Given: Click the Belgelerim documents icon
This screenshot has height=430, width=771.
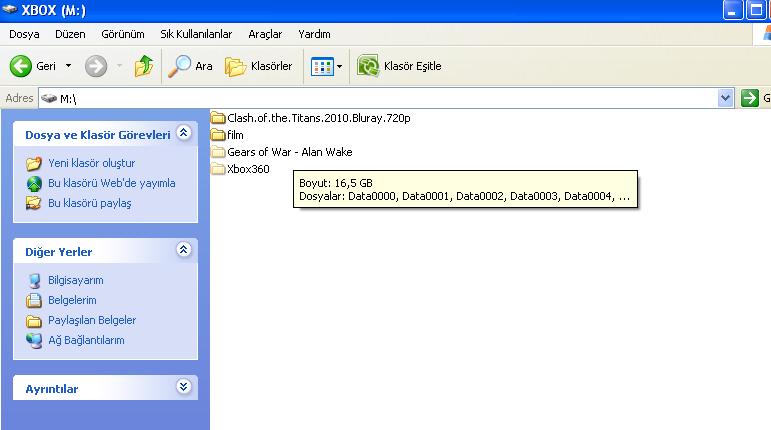Looking at the screenshot, I should pos(33,300).
